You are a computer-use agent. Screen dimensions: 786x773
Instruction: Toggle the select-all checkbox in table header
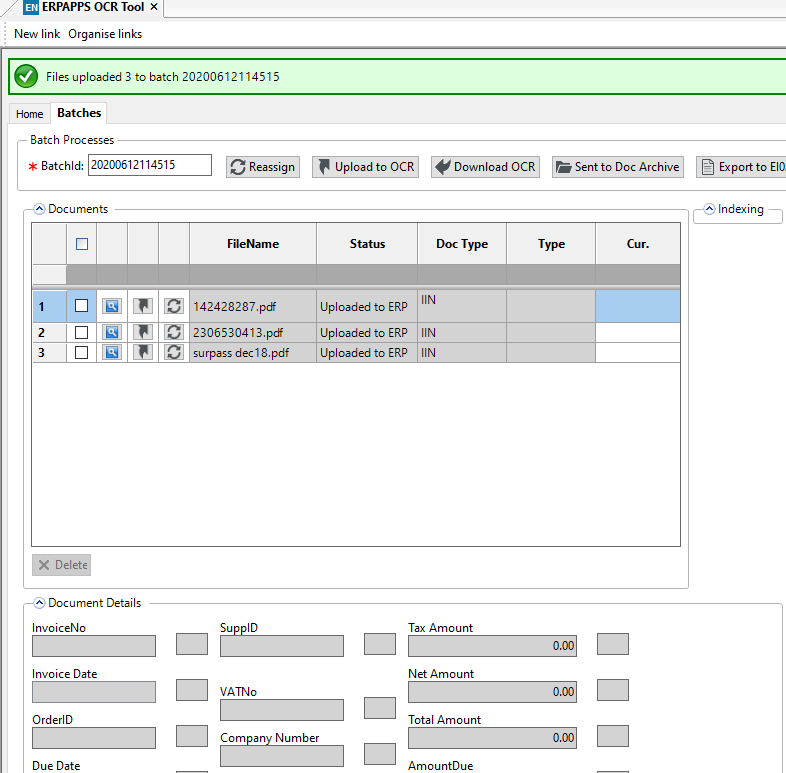coord(82,243)
